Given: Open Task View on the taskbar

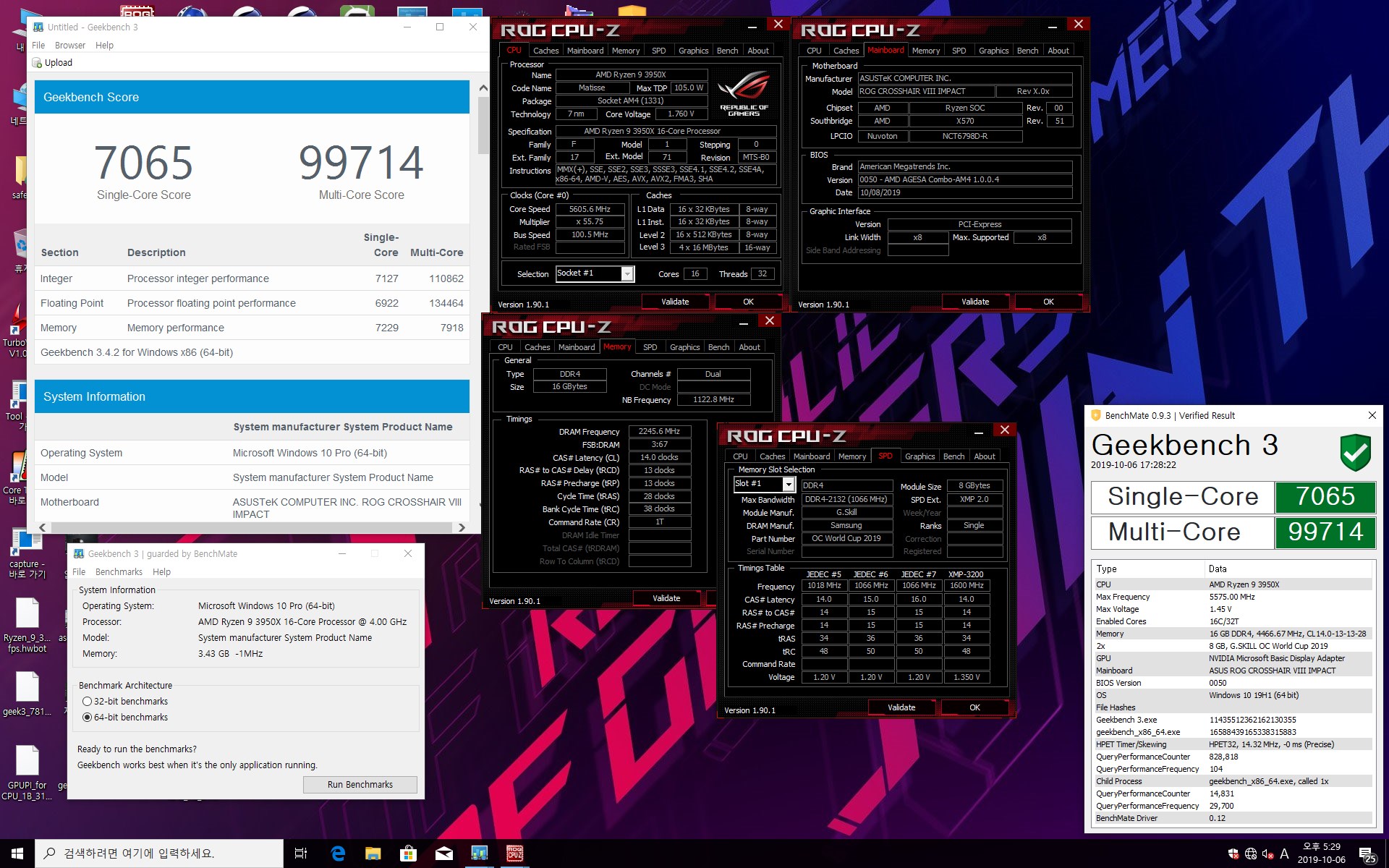Looking at the screenshot, I should (301, 854).
